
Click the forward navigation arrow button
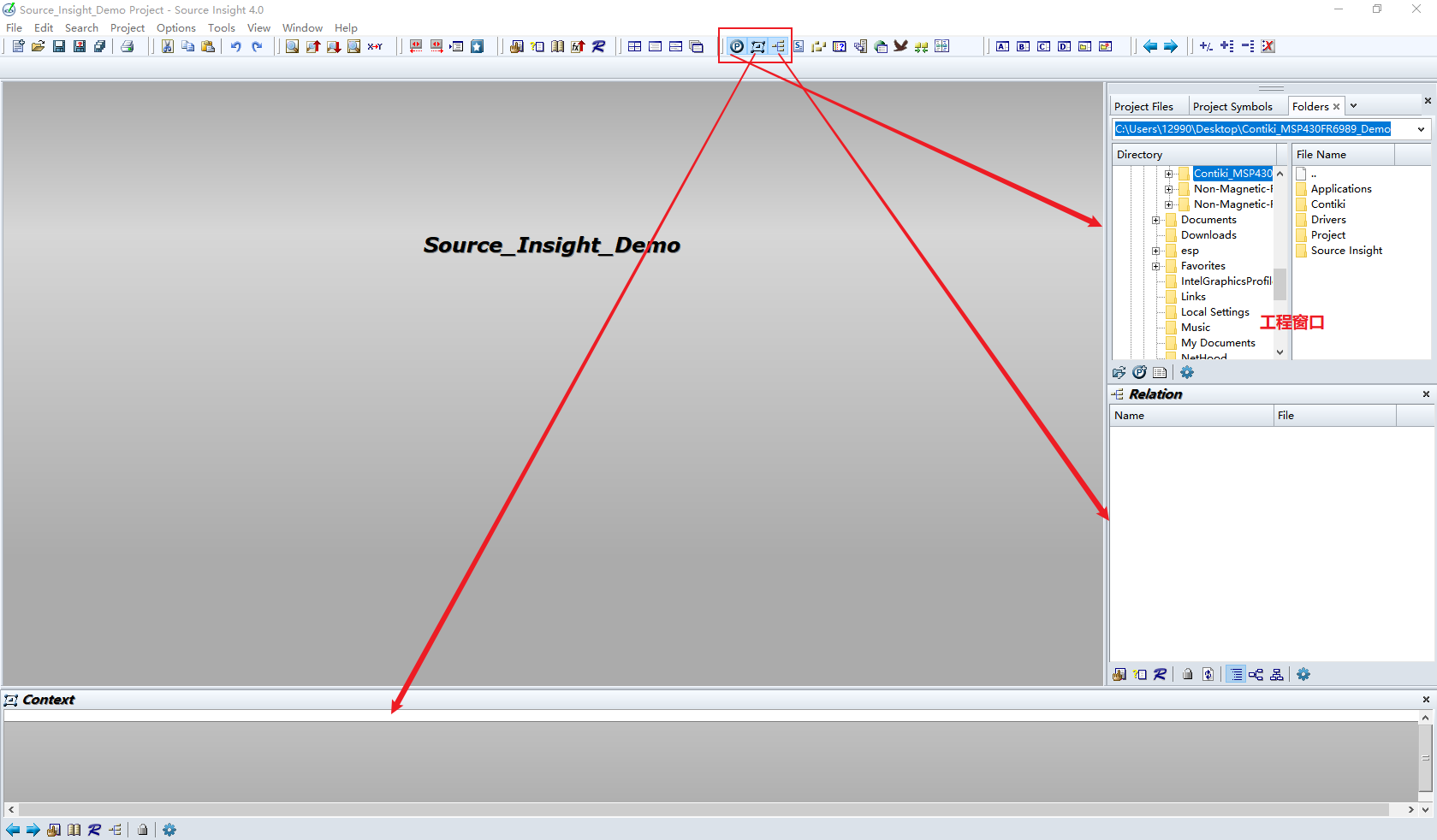point(1170,47)
